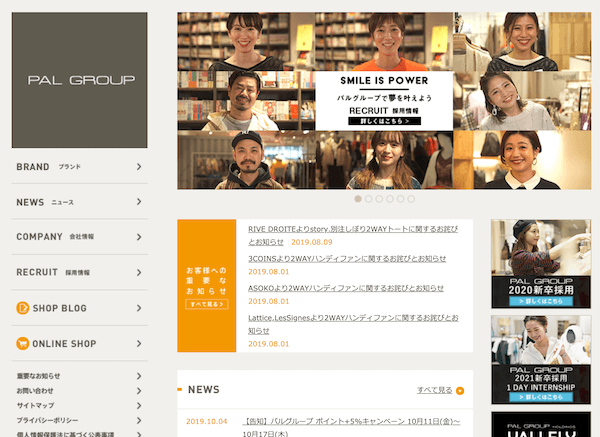
Task: Click the orange arrow icon beside すべて見る
Action: click(x=460, y=391)
